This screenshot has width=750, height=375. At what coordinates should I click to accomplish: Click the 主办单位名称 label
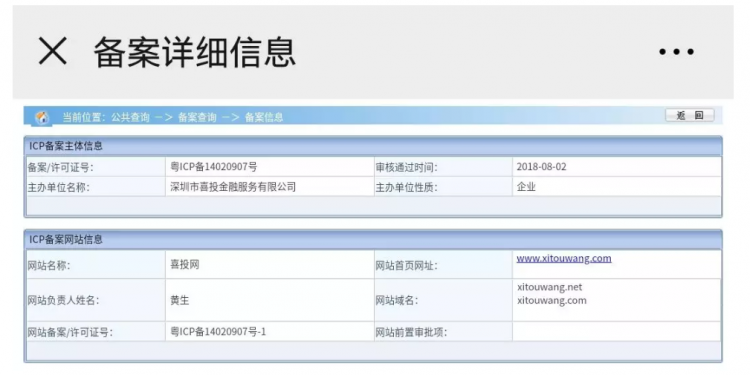pos(58,188)
